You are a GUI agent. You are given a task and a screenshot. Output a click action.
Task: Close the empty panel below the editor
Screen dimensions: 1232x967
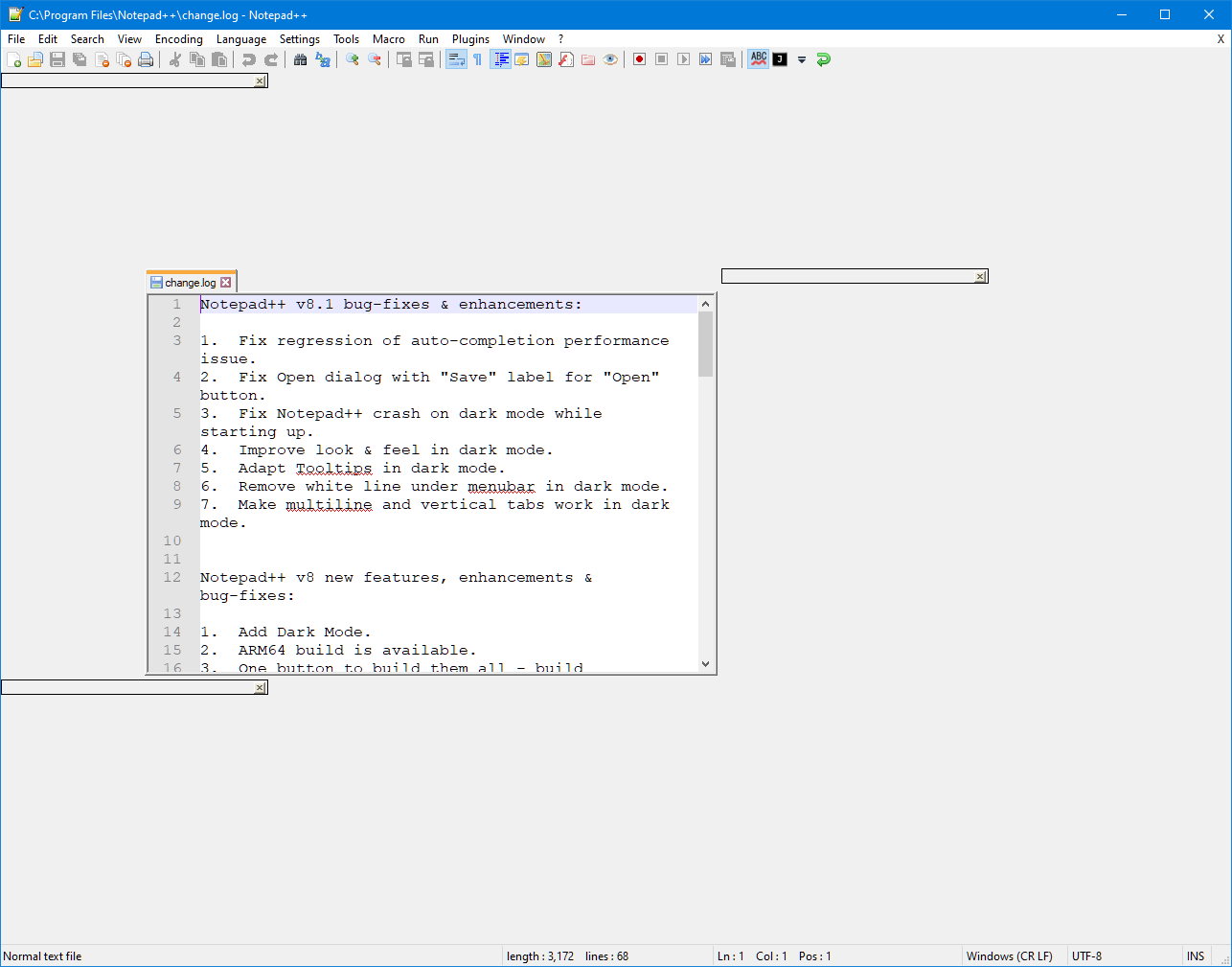[x=260, y=688]
